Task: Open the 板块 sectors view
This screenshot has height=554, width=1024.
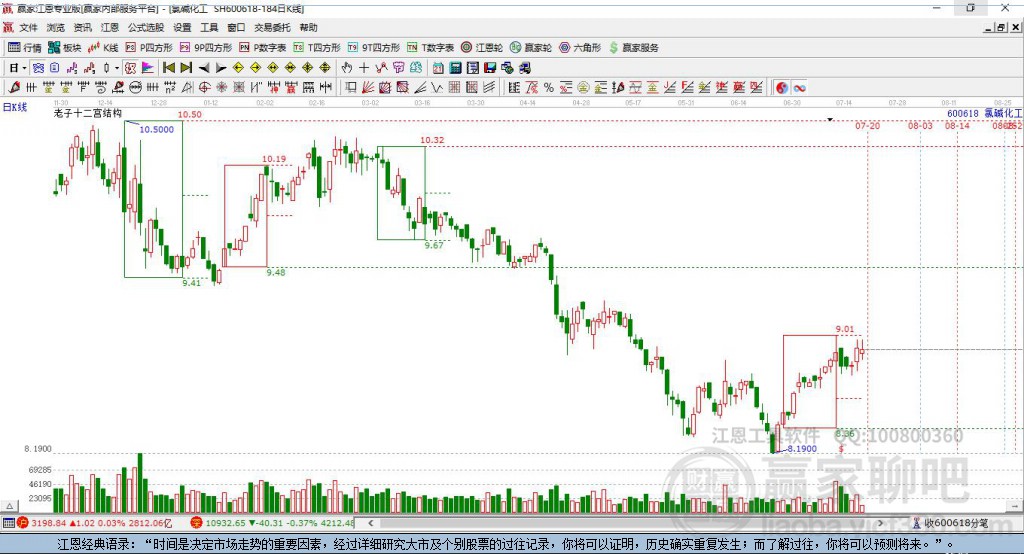Action: coord(65,48)
